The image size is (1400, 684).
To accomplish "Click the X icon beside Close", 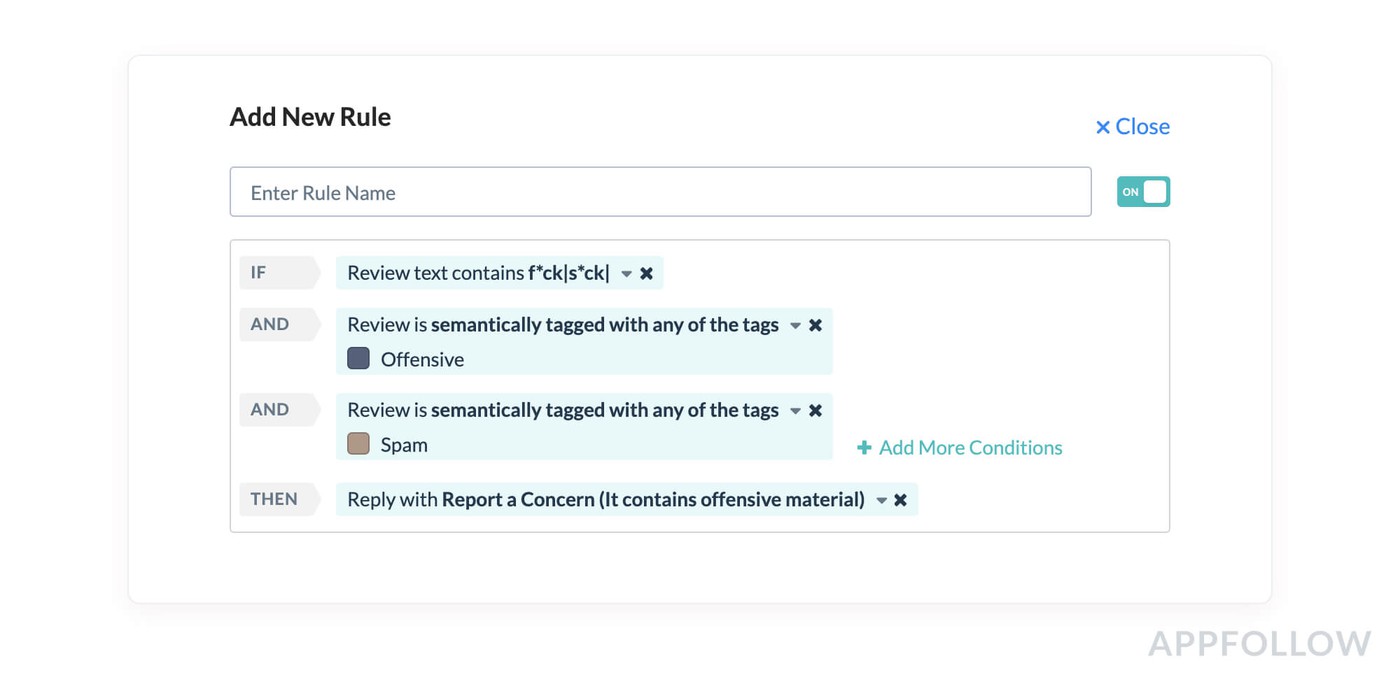I will coord(1103,127).
